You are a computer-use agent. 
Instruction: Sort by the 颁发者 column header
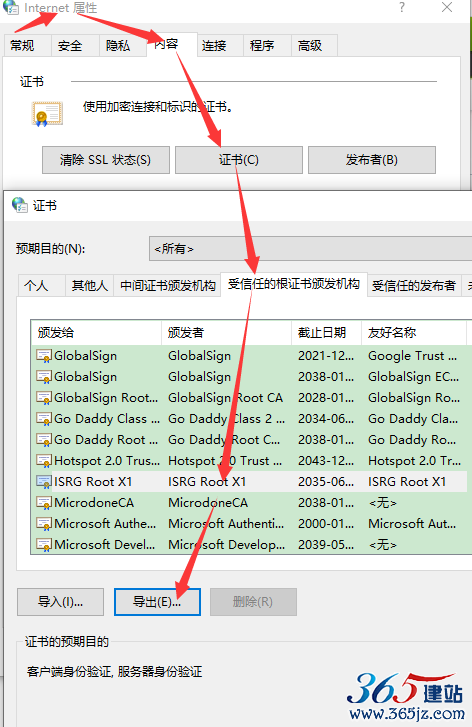(227, 332)
